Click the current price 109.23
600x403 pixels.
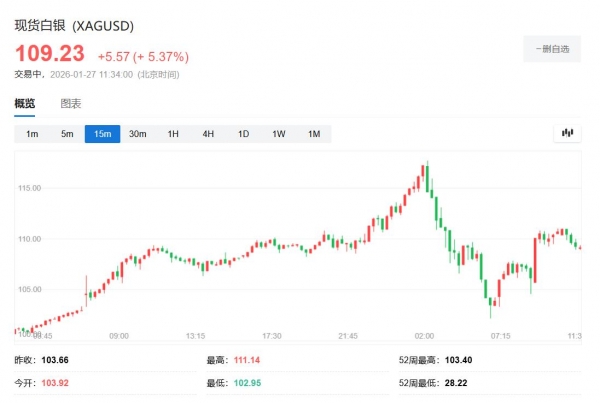49,53
